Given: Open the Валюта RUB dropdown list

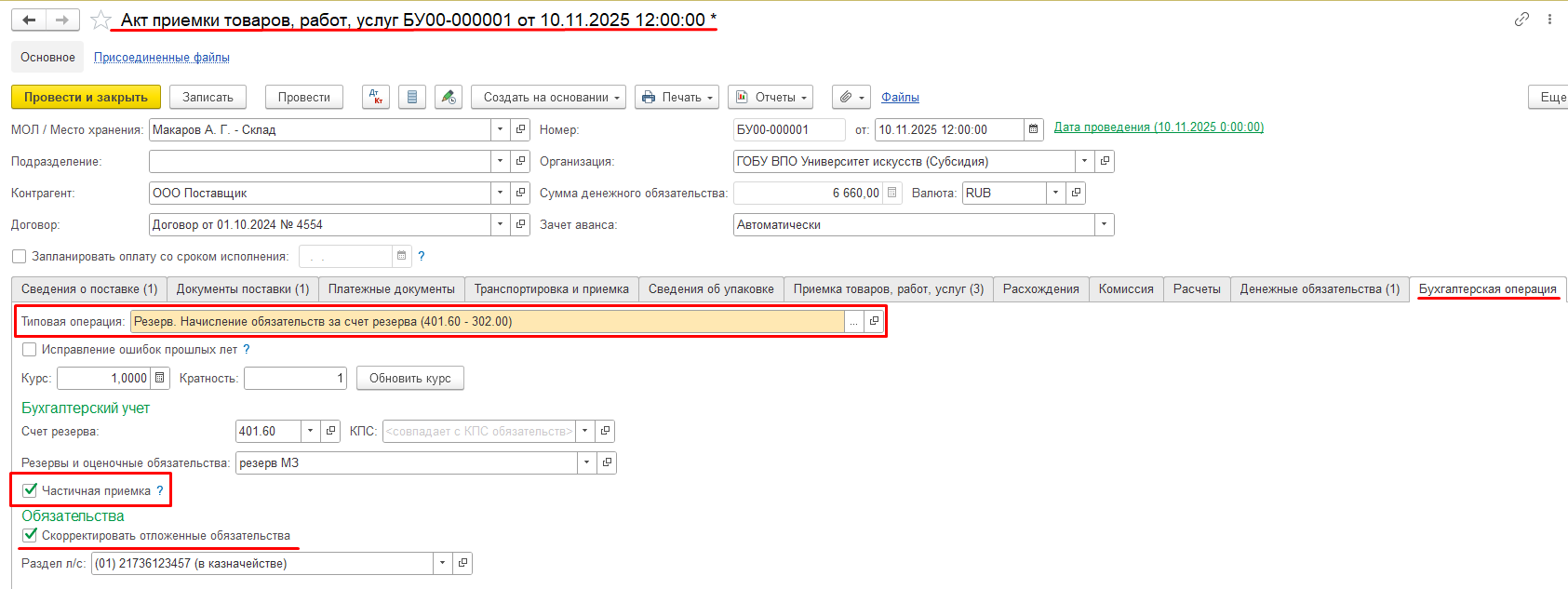Looking at the screenshot, I should 1055,194.
